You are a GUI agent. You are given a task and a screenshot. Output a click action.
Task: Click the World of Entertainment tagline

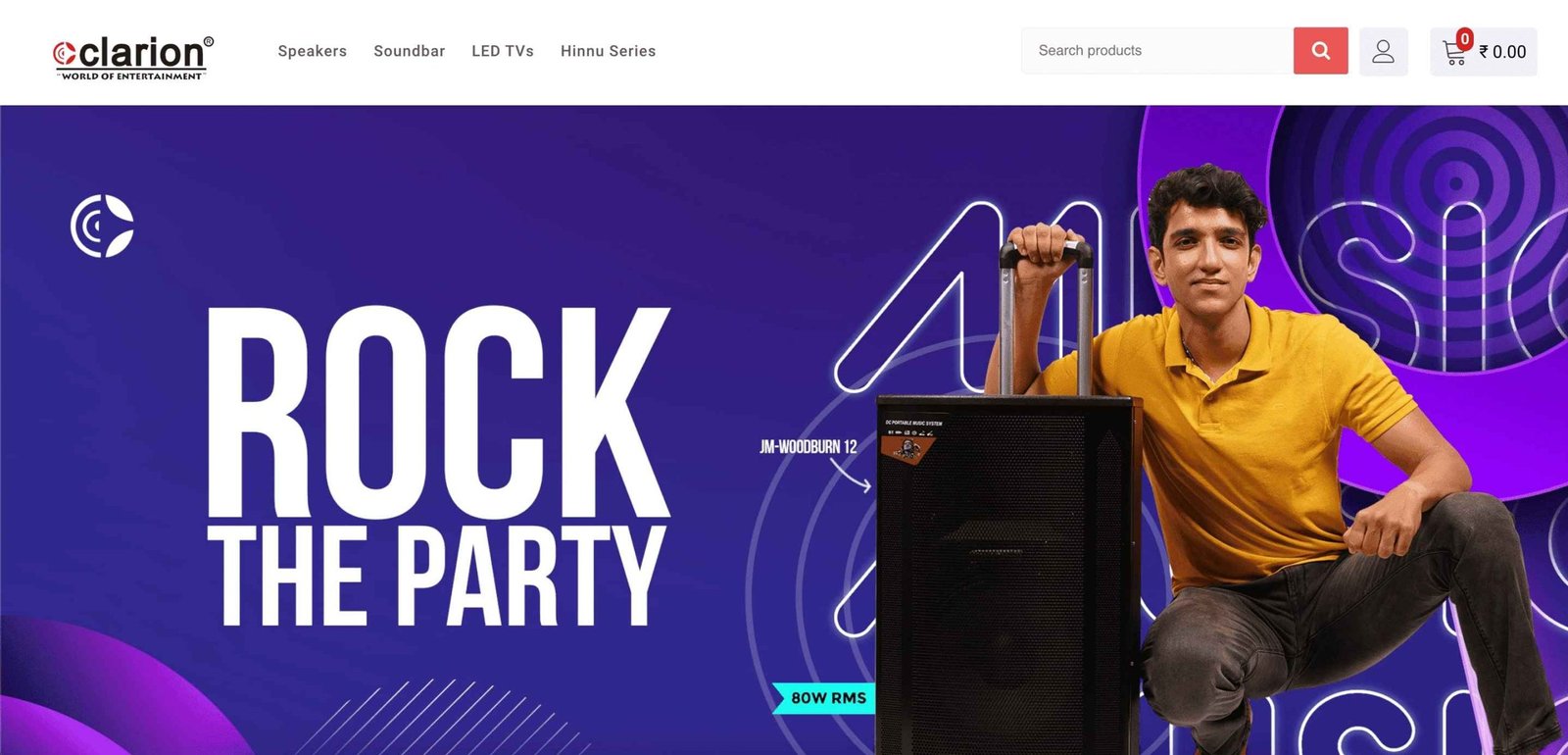[131, 75]
